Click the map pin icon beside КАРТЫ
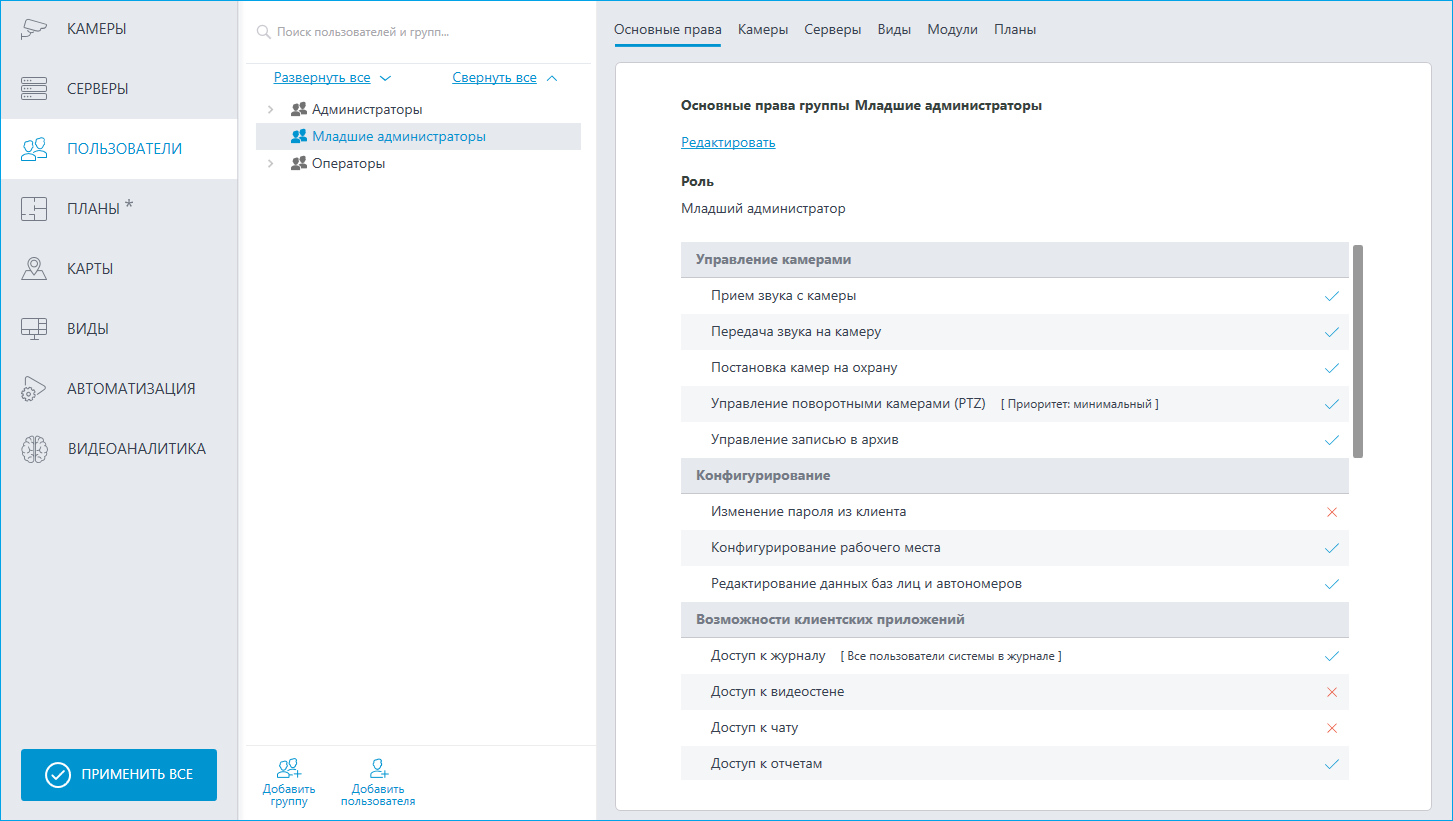Viewport: 1453px width, 821px height. (x=34, y=269)
